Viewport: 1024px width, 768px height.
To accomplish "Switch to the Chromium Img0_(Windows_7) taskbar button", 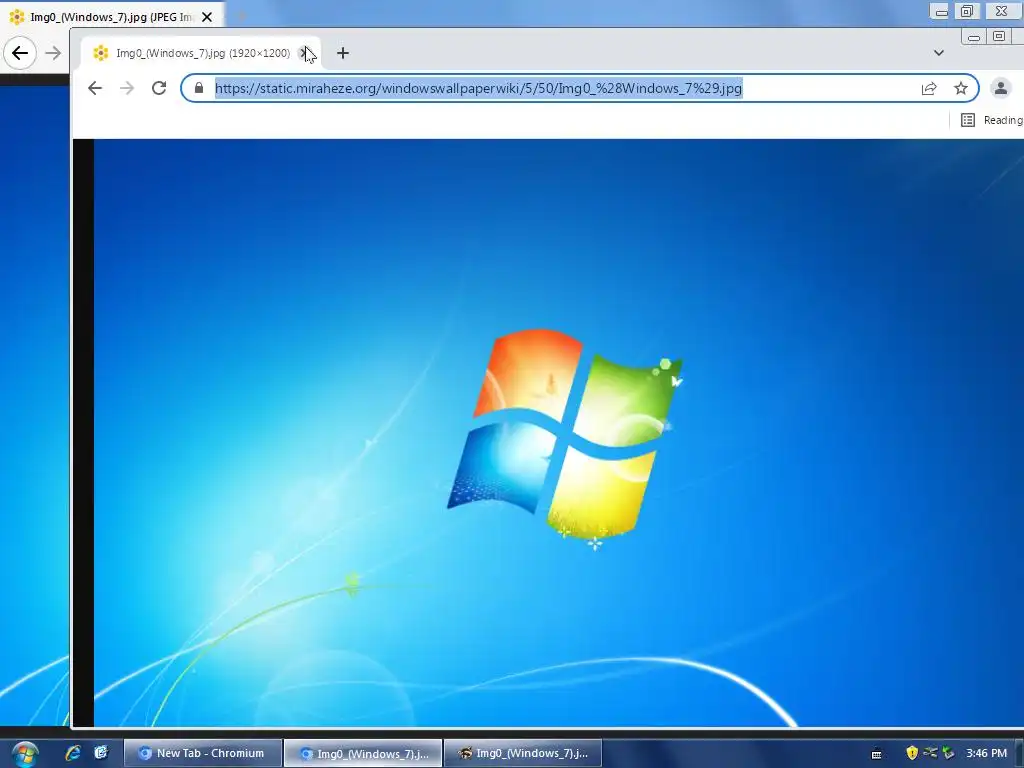I will click(x=363, y=753).
